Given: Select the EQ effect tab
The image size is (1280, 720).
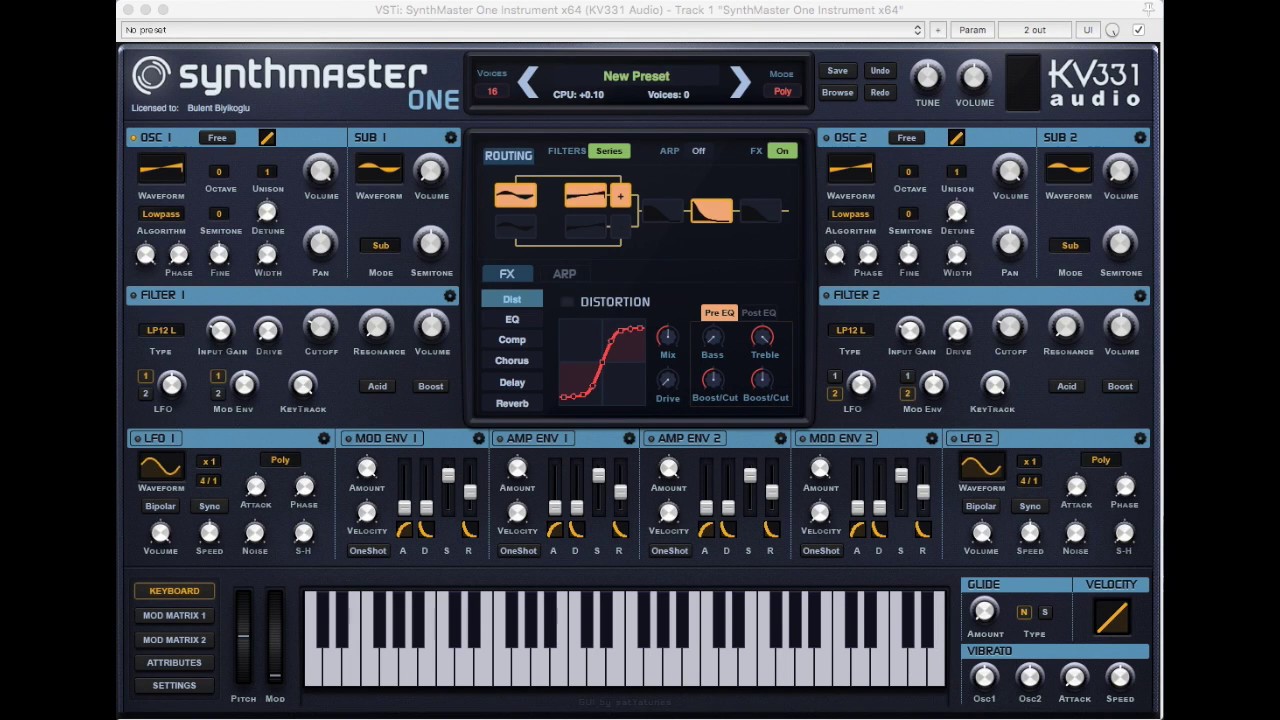Looking at the screenshot, I should [512, 319].
